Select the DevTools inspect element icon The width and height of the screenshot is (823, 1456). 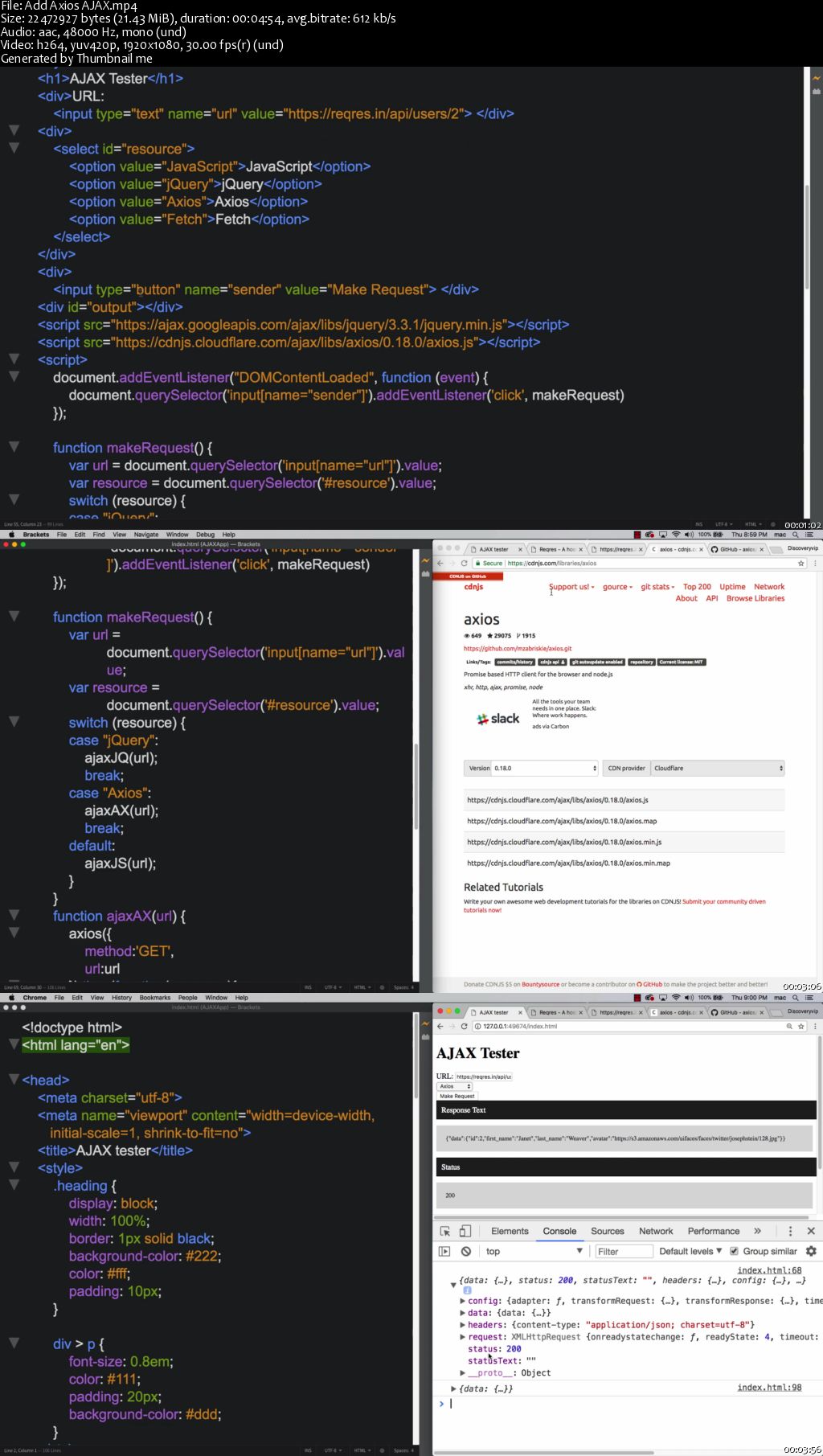click(445, 1231)
